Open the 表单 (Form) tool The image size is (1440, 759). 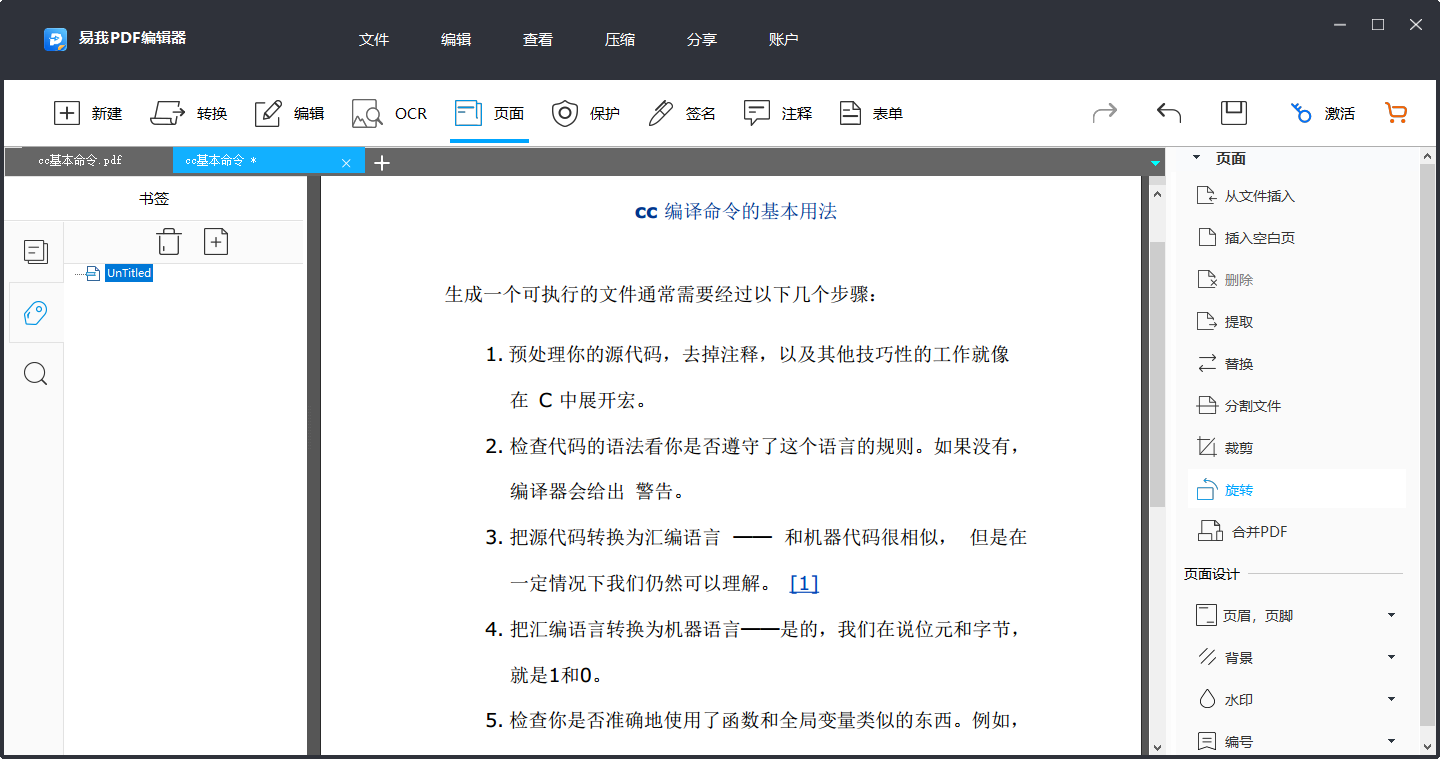871,113
